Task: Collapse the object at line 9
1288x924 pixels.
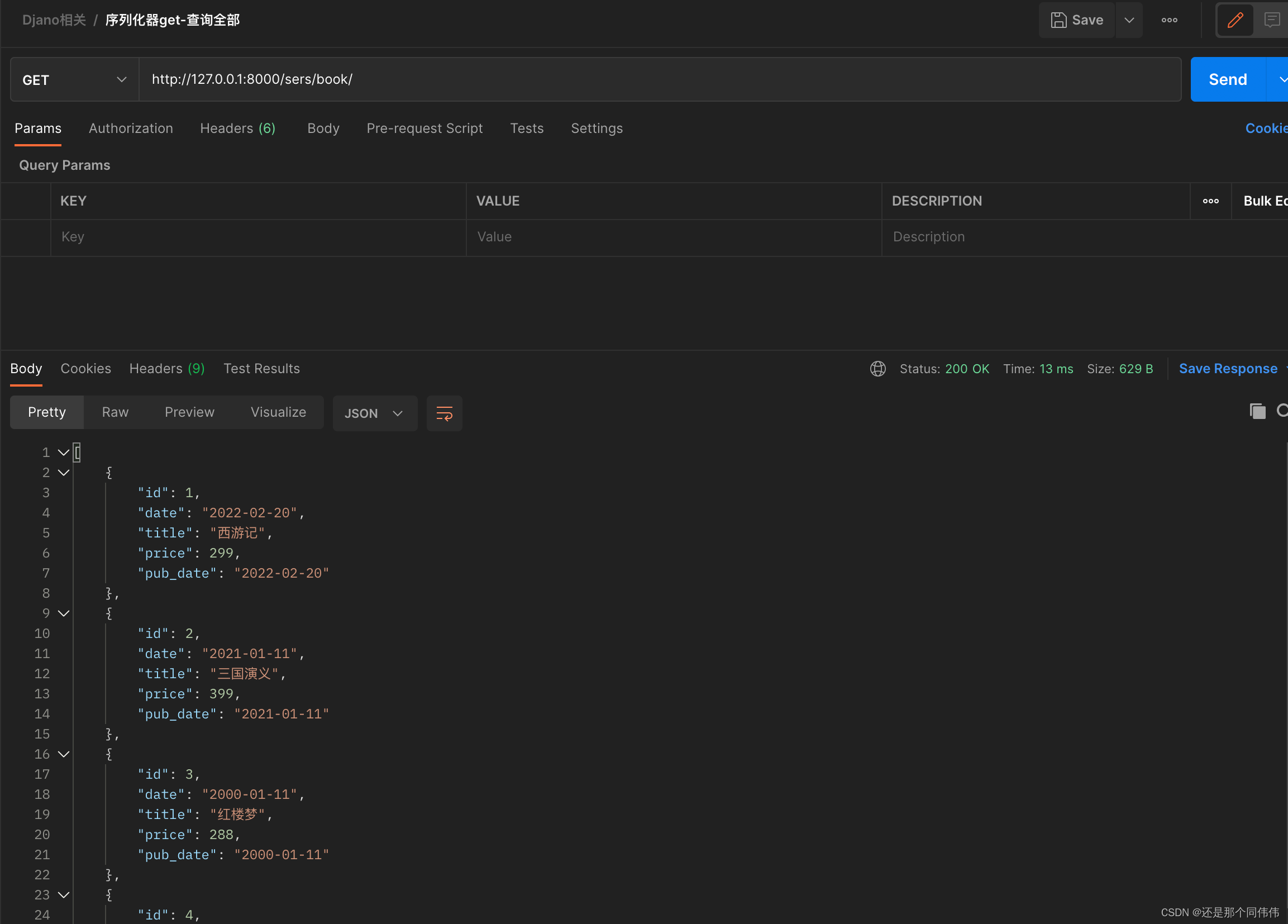Action: coord(64,613)
